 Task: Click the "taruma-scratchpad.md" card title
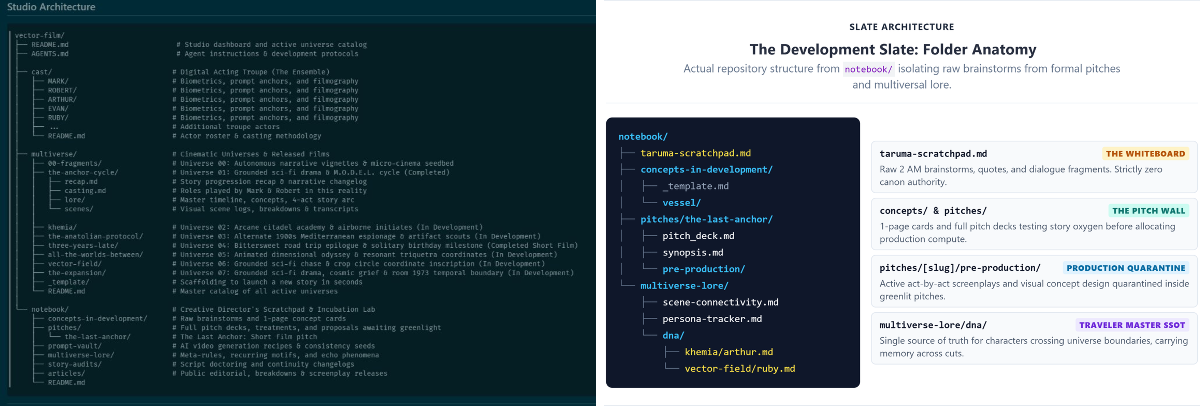point(934,154)
